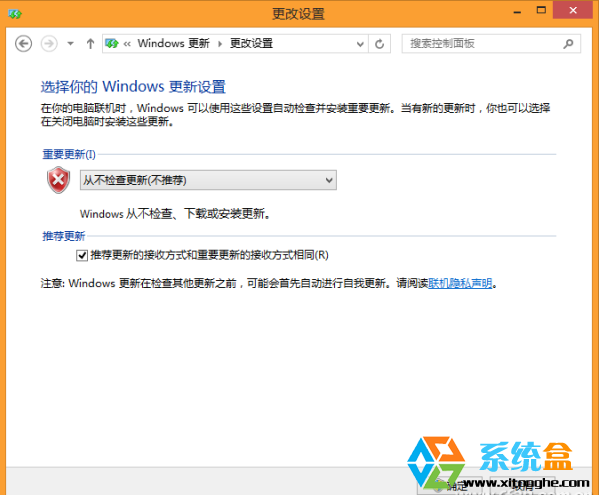Screen dimensions: 600x495
Task: Click the 重要更新(I) section label
Action: pos(69,154)
